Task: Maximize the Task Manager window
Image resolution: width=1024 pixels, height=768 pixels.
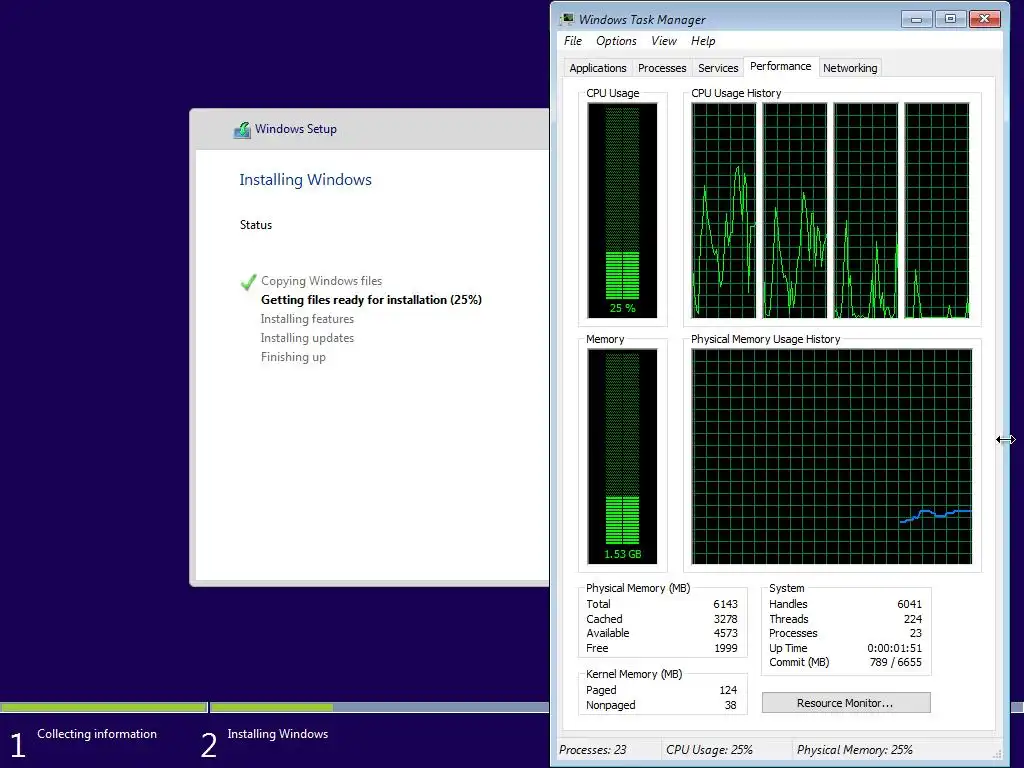Action: tap(950, 19)
